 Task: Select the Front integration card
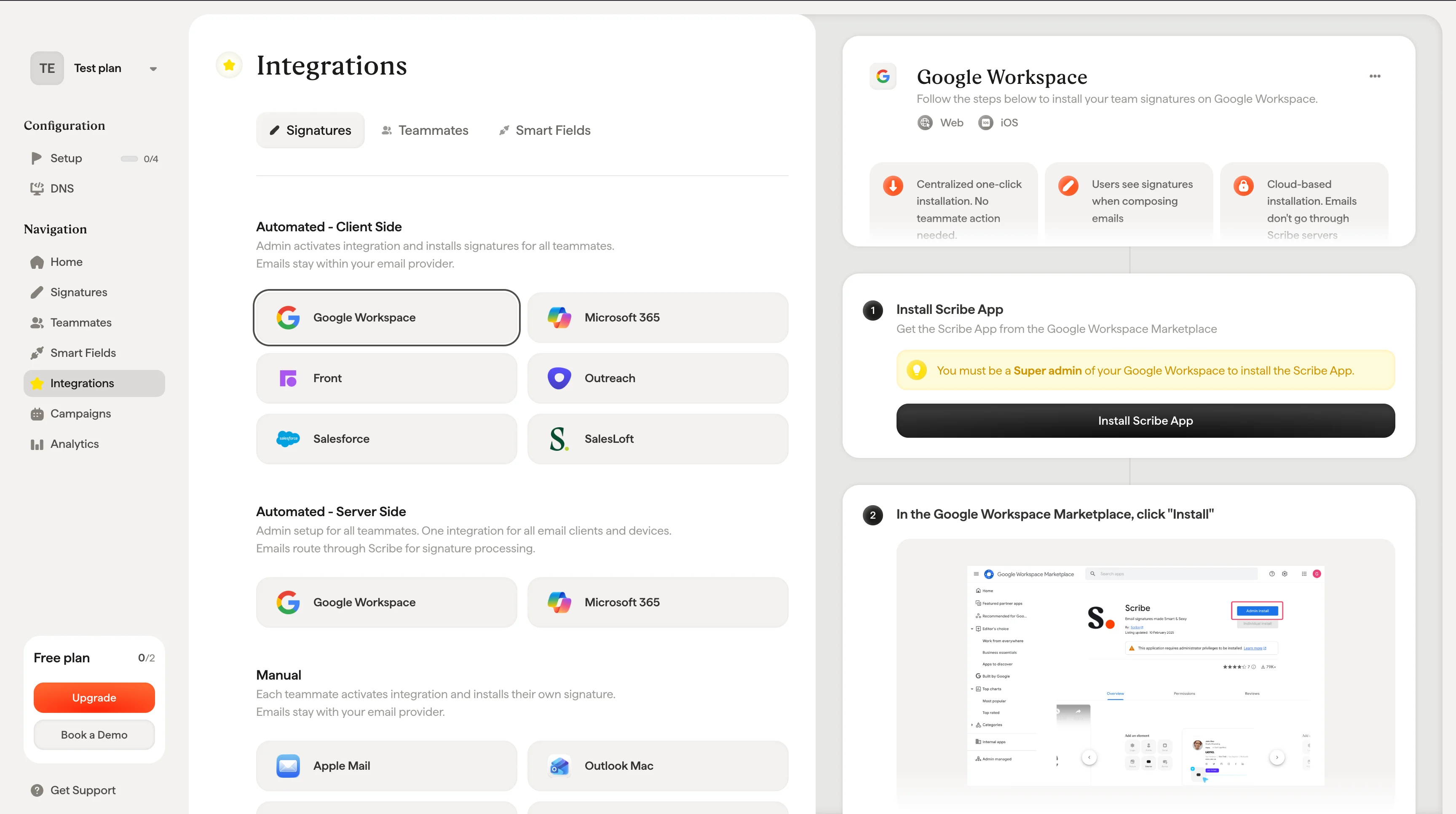tap(387, 378)
